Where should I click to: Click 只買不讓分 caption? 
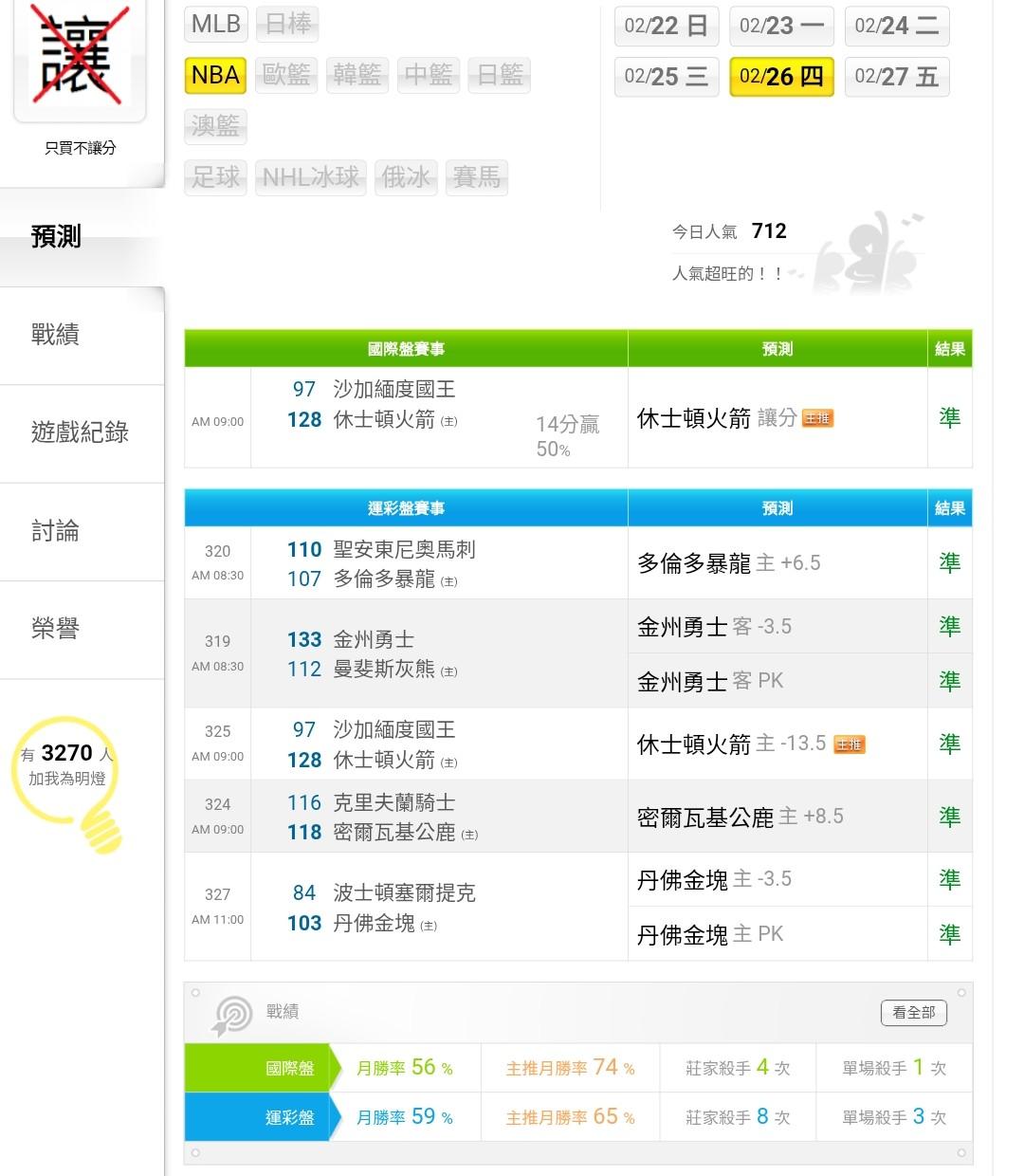81,148
